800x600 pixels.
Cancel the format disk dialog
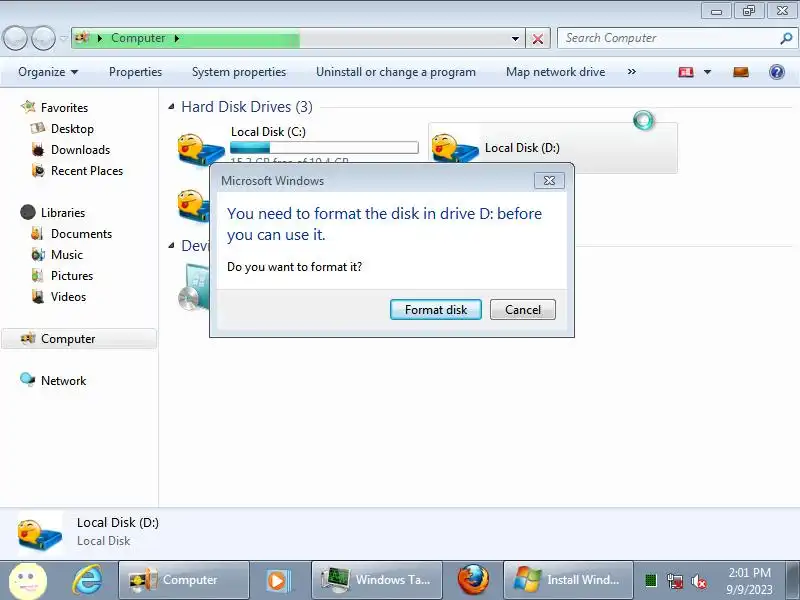(522, 310)
